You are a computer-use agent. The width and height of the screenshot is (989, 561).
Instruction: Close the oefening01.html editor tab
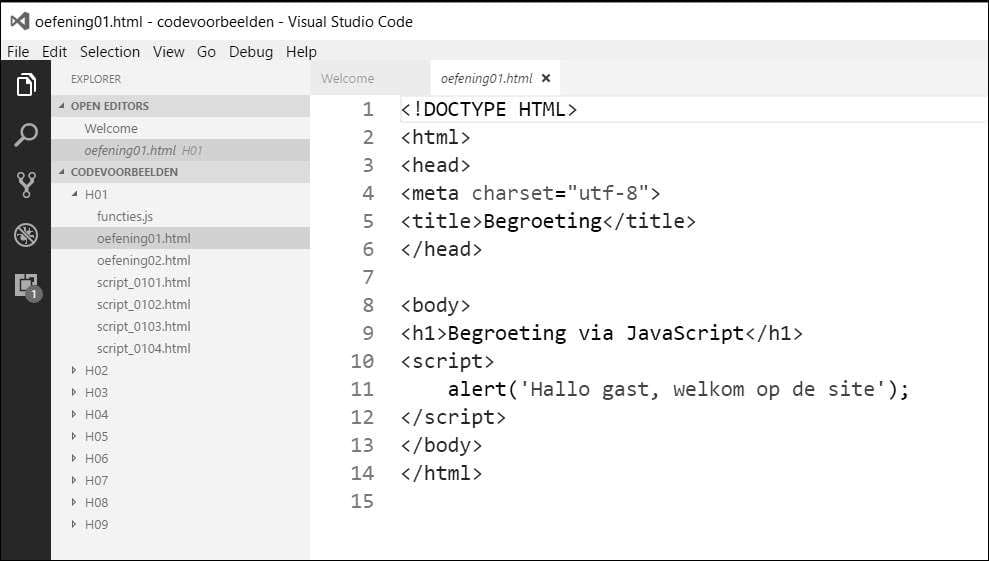pos(546,78)
